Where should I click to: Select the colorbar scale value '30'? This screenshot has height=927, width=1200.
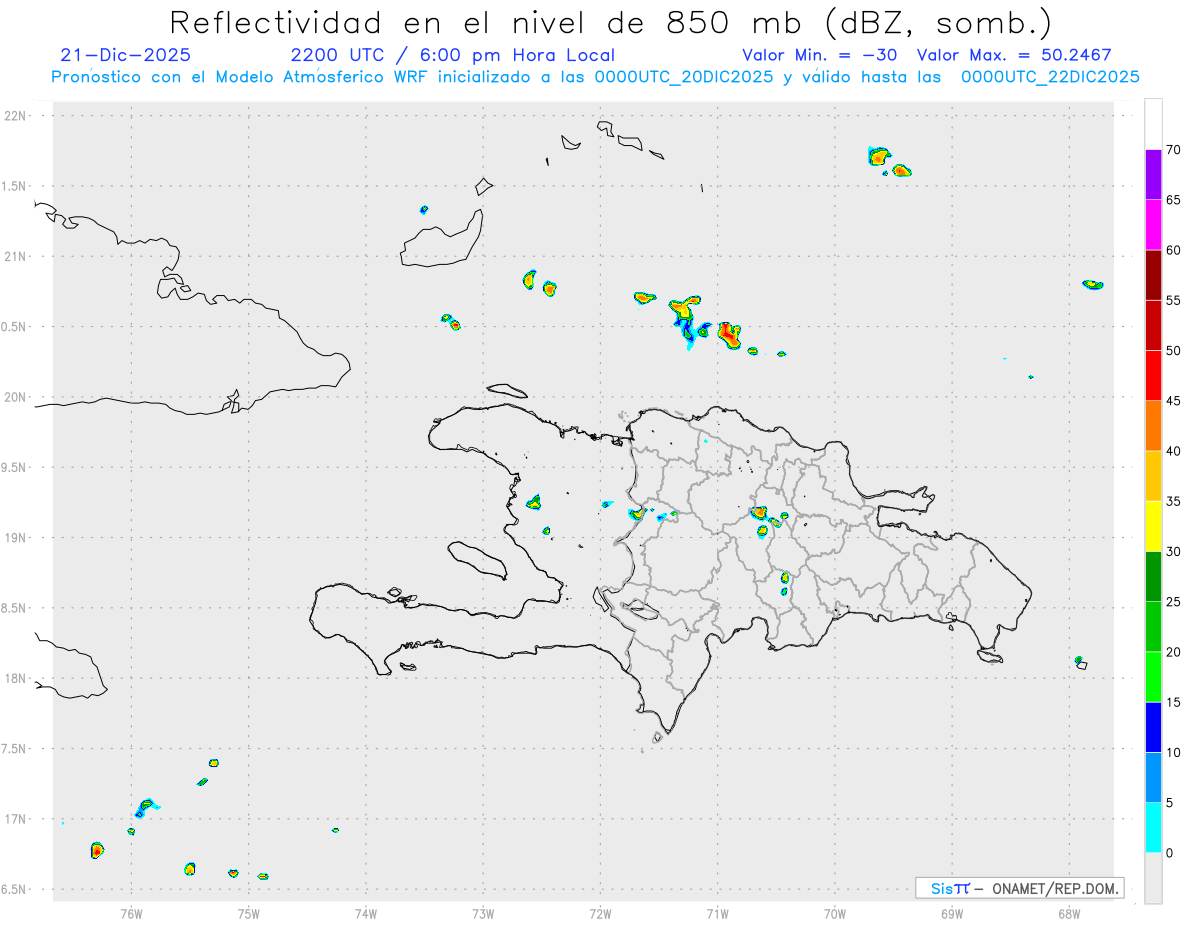click(1174, 552)
